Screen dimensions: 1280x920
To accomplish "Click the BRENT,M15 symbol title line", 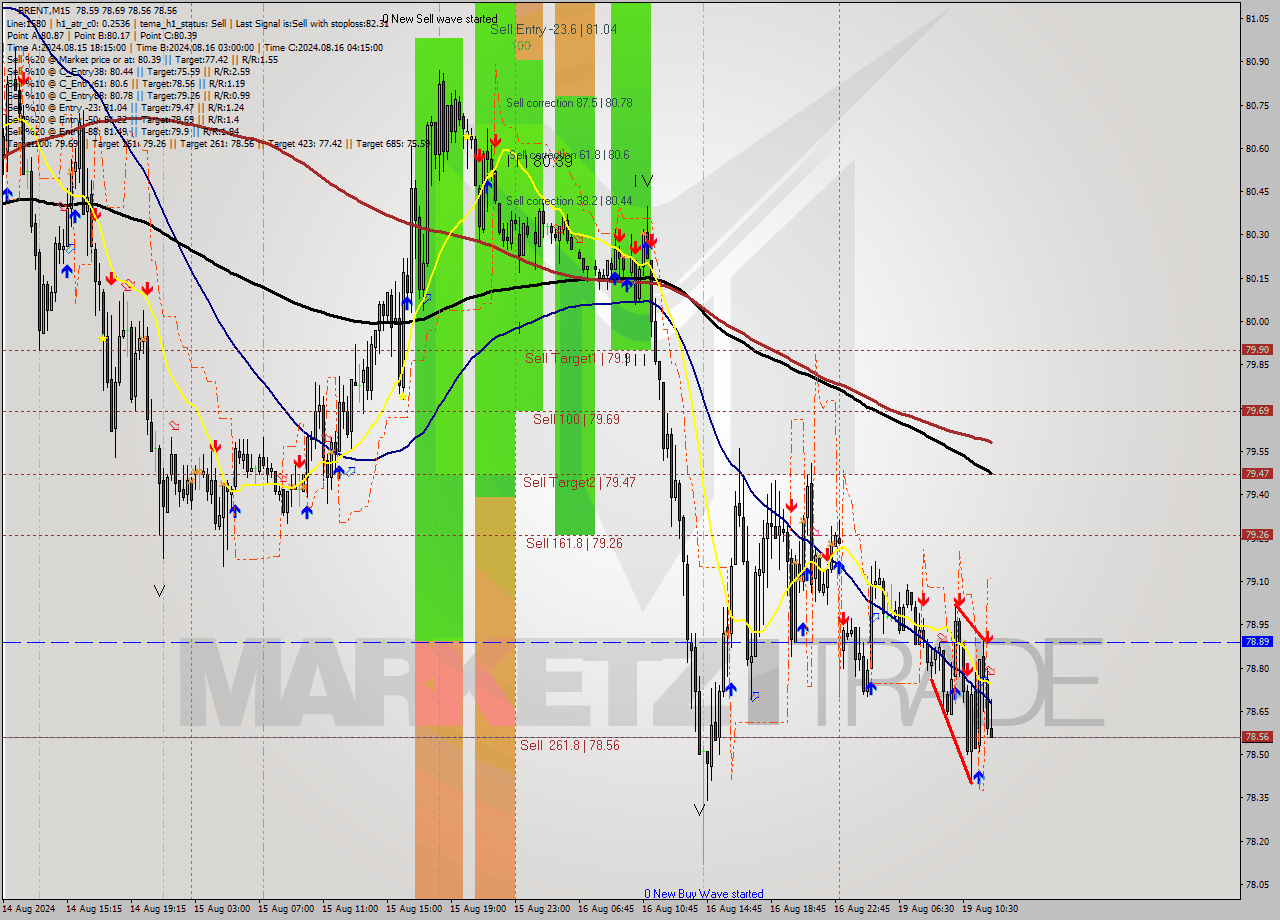I will click(x=95, y=10).
